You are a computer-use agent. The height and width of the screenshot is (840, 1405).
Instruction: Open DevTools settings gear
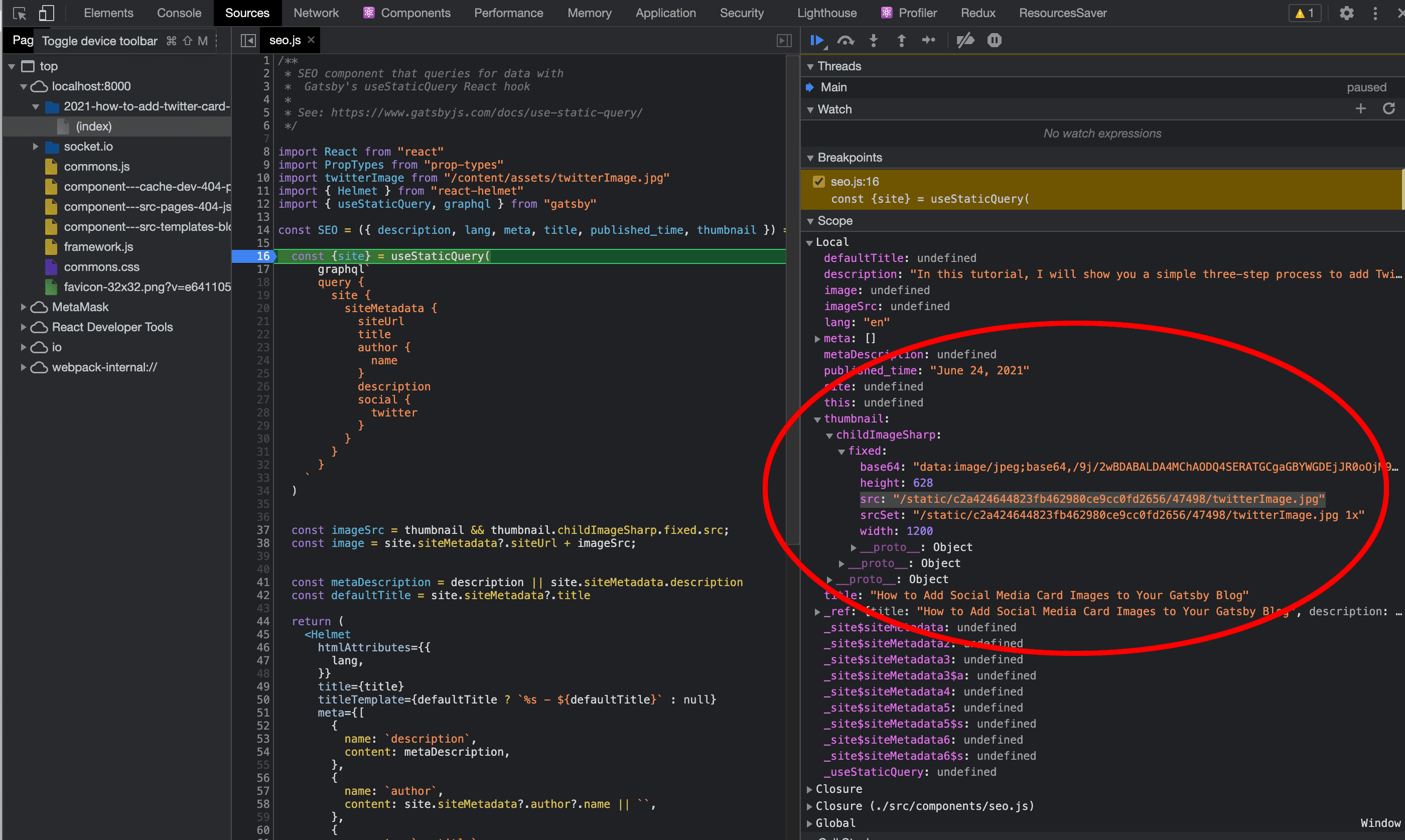pos(1346,13)
